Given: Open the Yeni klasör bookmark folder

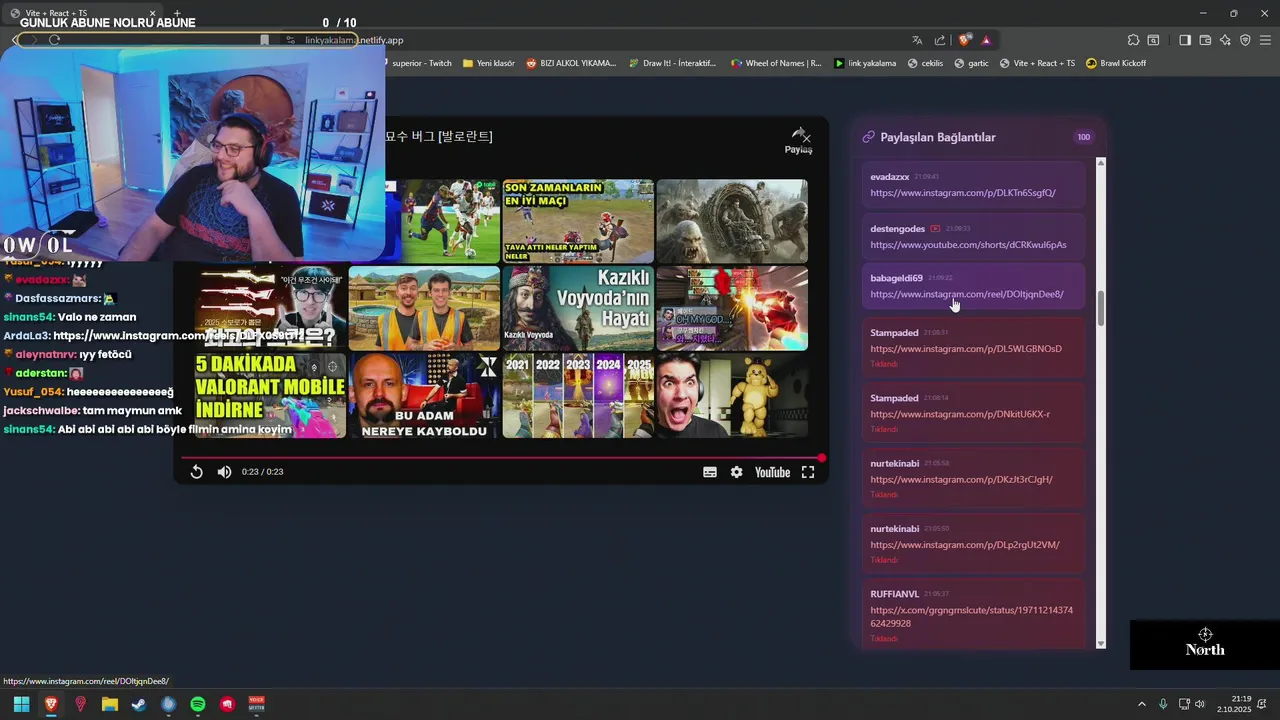Looking at the screenshot, I should pos(489,63).
